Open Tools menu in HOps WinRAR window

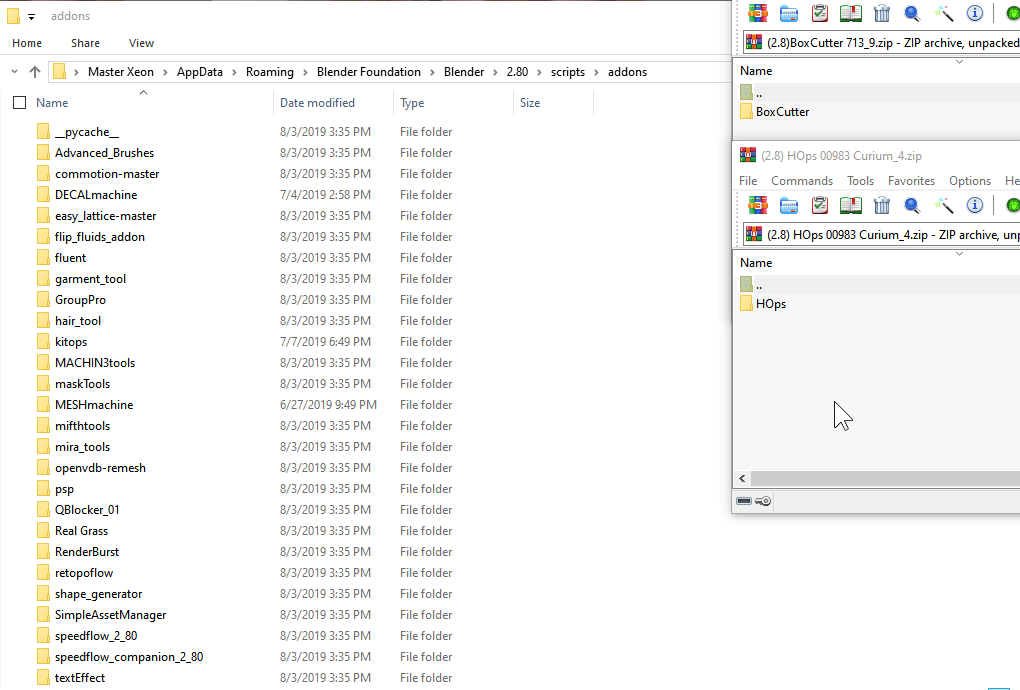click(x=860, y=181)
